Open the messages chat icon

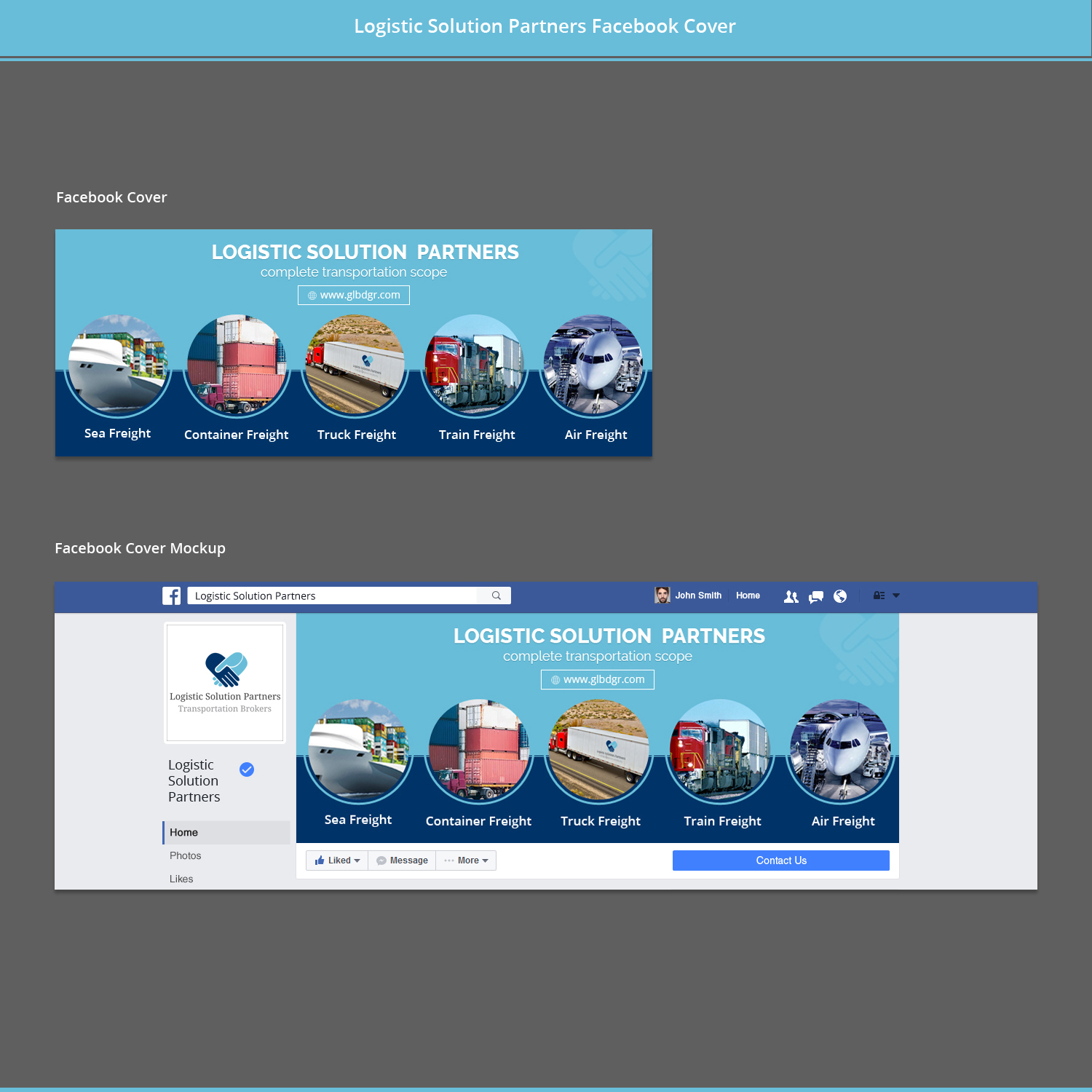pos(816,596)
